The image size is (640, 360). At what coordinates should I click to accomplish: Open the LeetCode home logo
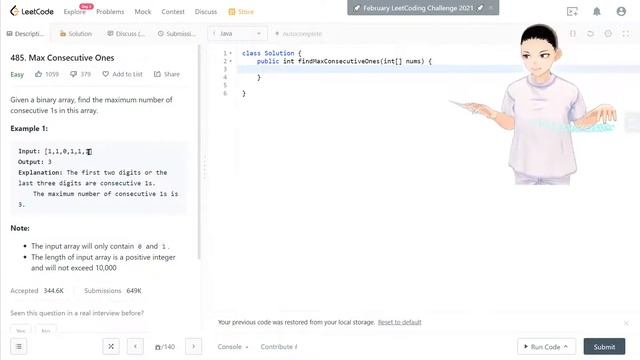[32, 11]
